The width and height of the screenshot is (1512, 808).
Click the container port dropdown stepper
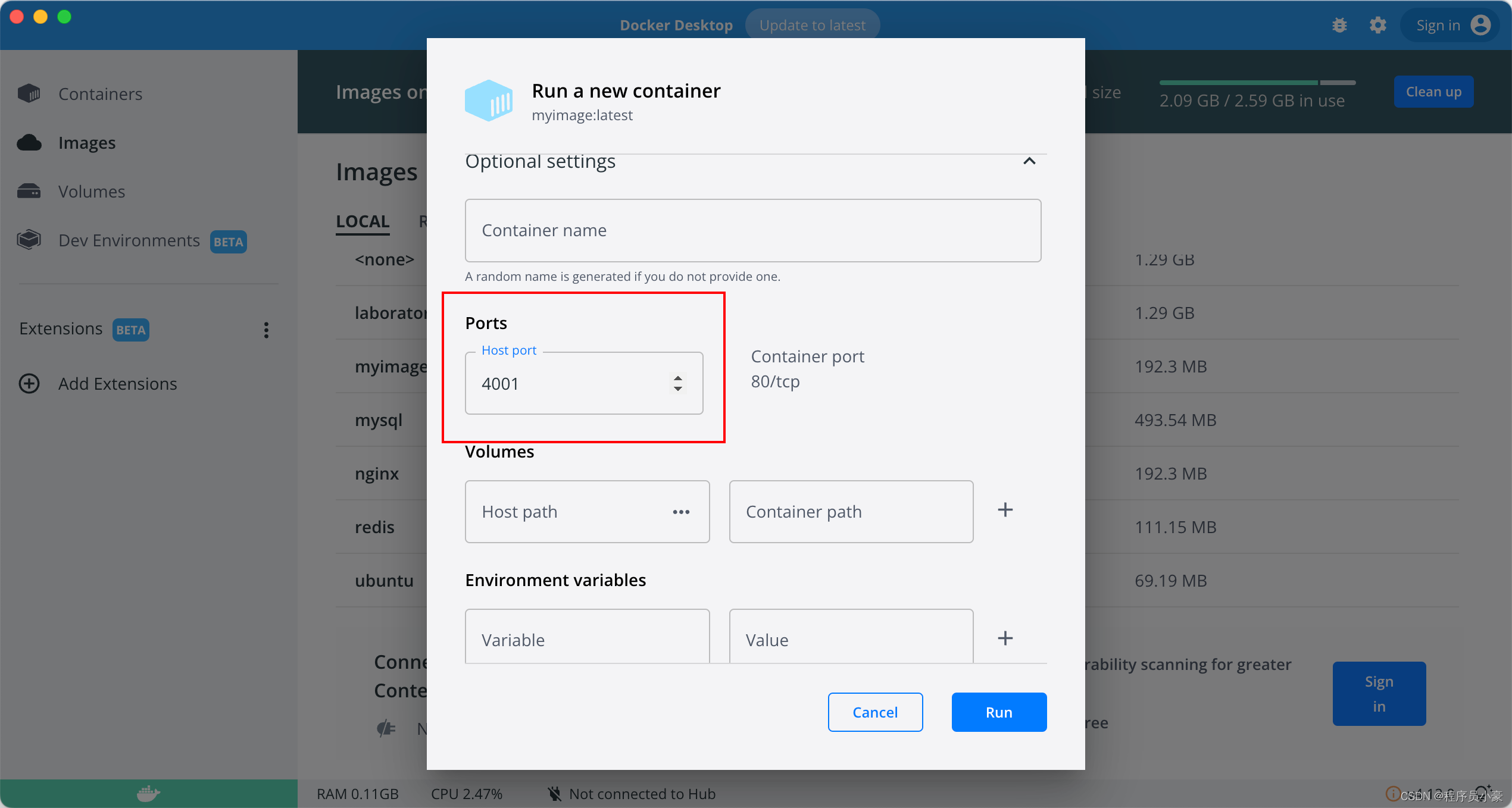point(678,383)
